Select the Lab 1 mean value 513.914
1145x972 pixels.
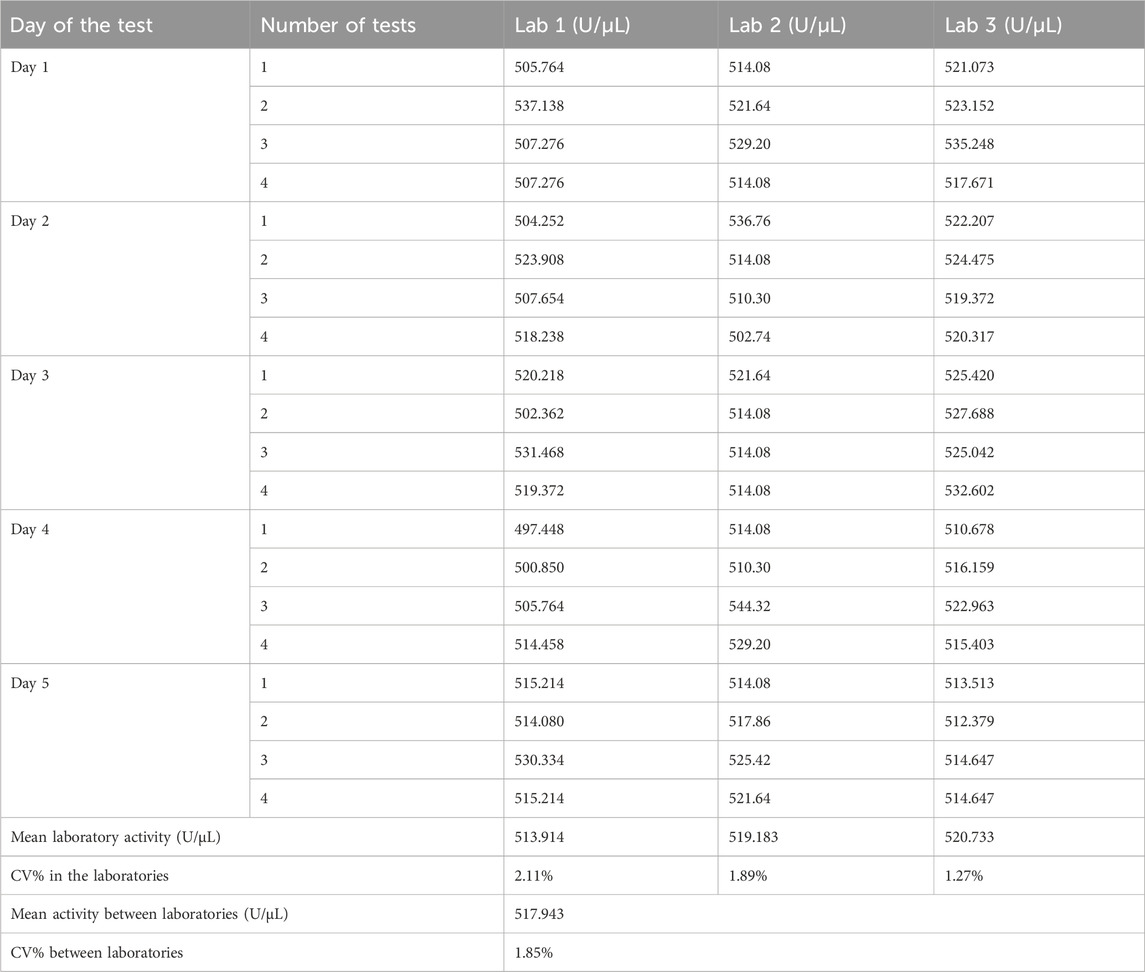coord(541,837)
